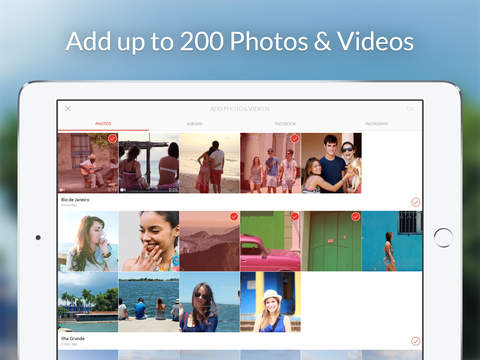The height and width of the screenshot is (360, 480).
Task: Switch to the Photos tab
Action: pos(103,124)
